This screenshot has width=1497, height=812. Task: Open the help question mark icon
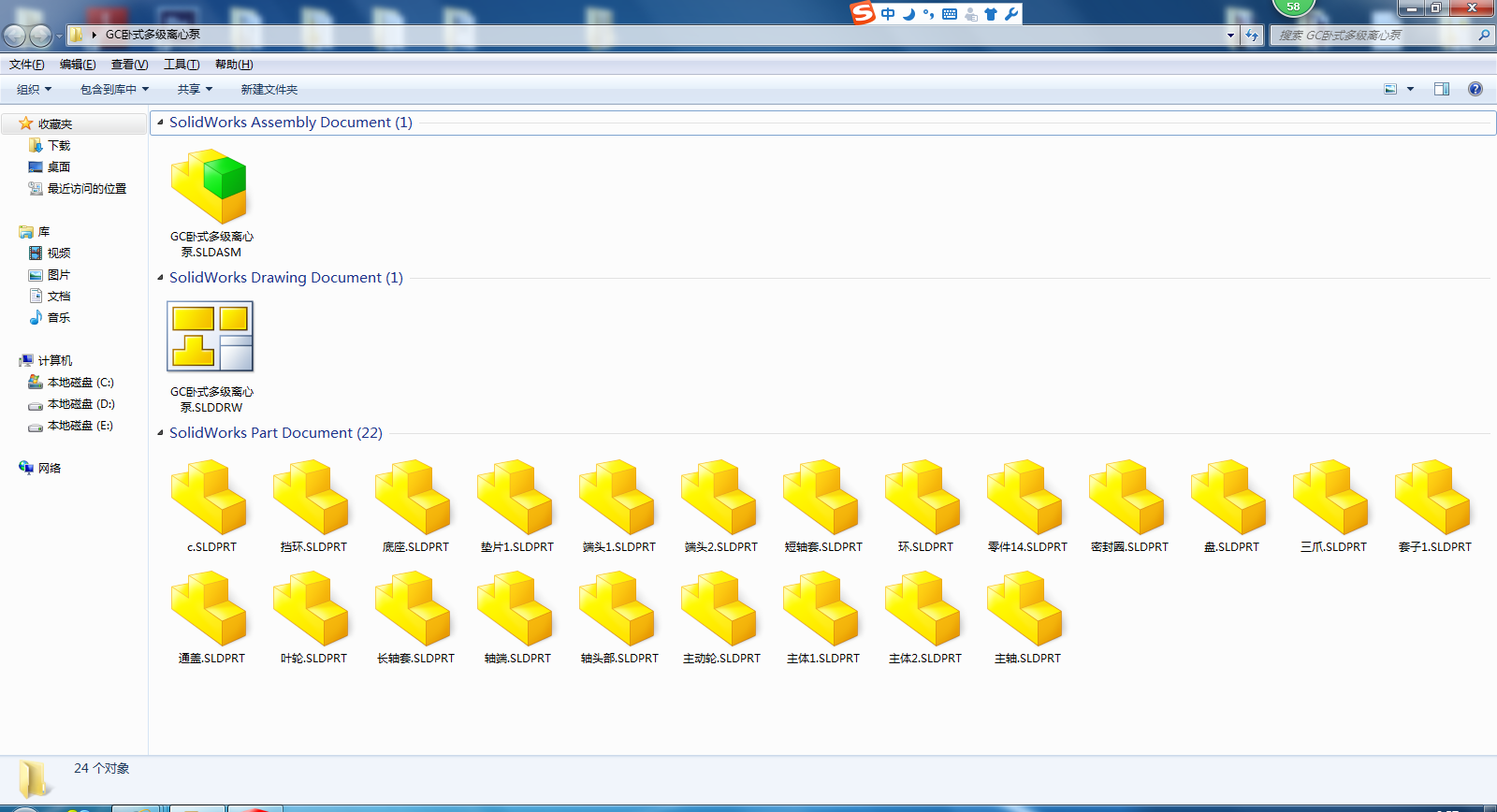pyautogui.click(x=1475, y=89)
